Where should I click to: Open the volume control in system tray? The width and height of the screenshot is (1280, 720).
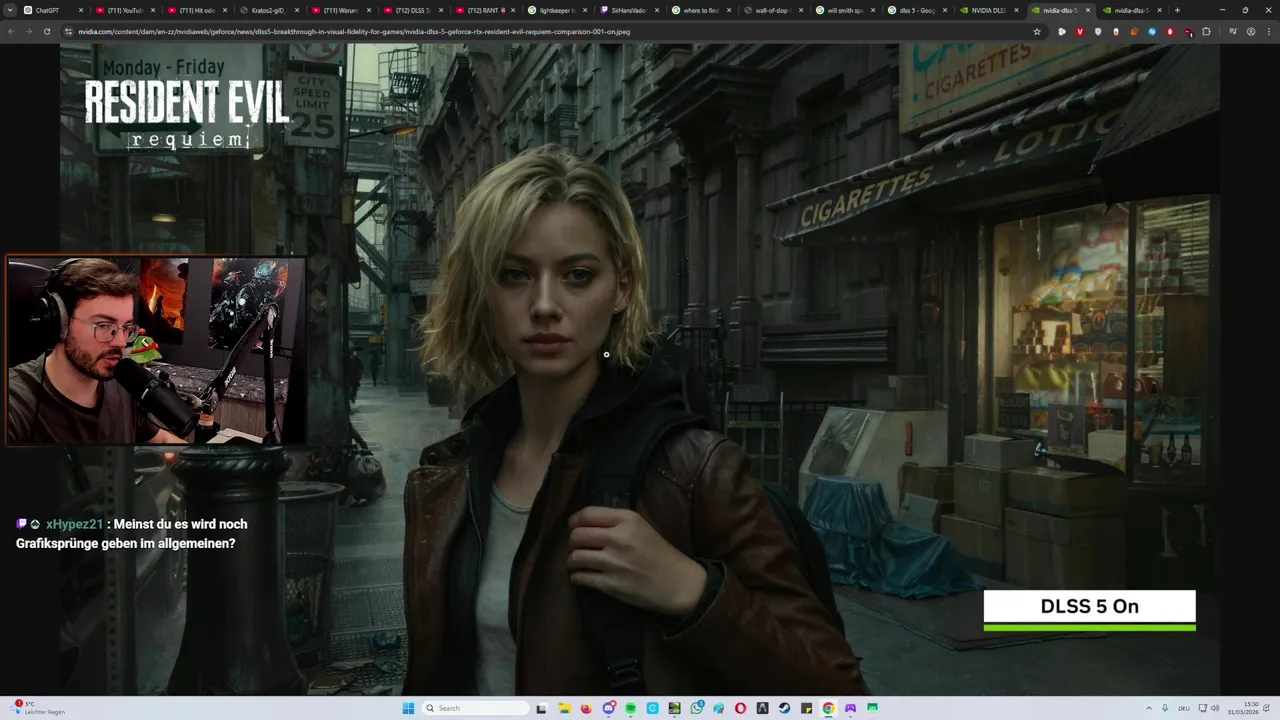pyautogui.click(x=1215, y=708)
